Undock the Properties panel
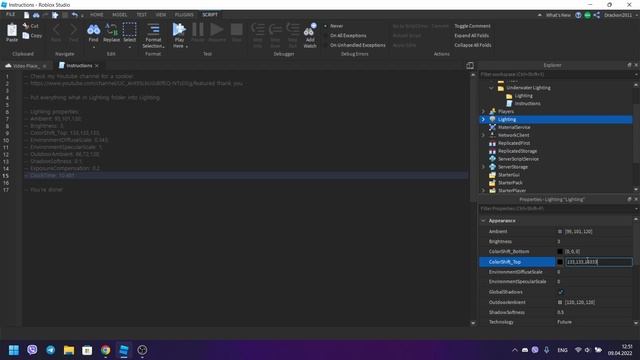 click(629, 199)
